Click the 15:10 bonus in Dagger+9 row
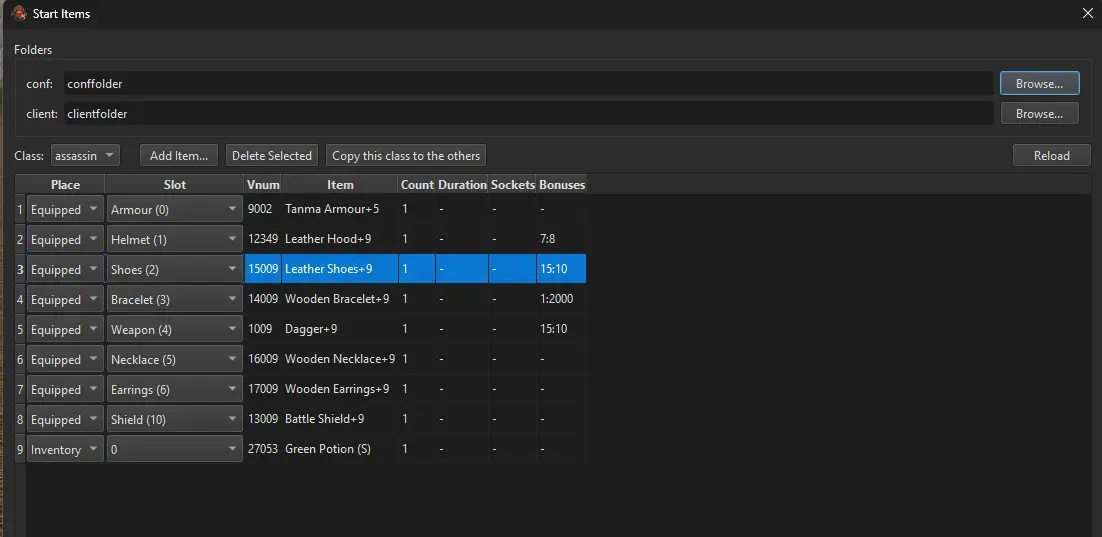Screen dimensions: 1102x537 (x=562, y=329)
